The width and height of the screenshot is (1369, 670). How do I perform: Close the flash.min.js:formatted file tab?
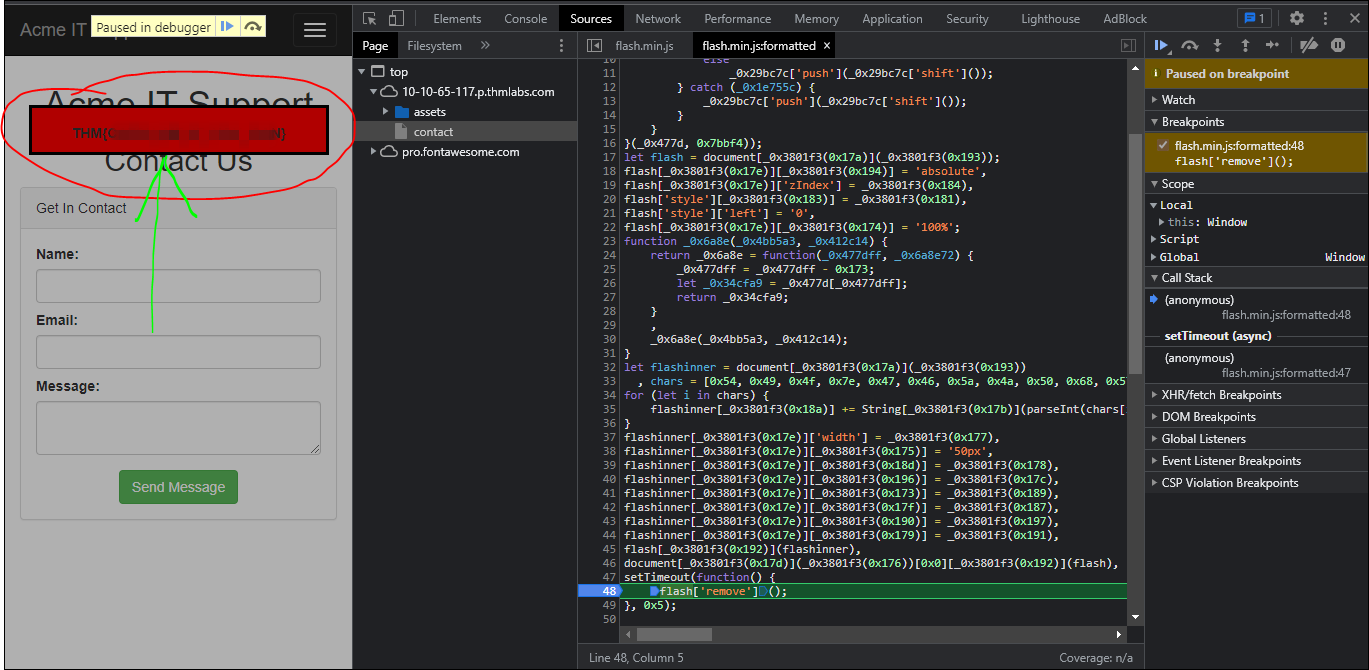click(x=826, y=46)
